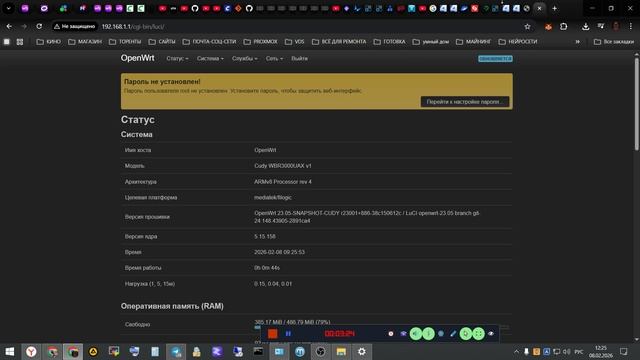Select kernel version 5.15.158
This screenshot has height=360, width=640.
[x=264, y=236]
